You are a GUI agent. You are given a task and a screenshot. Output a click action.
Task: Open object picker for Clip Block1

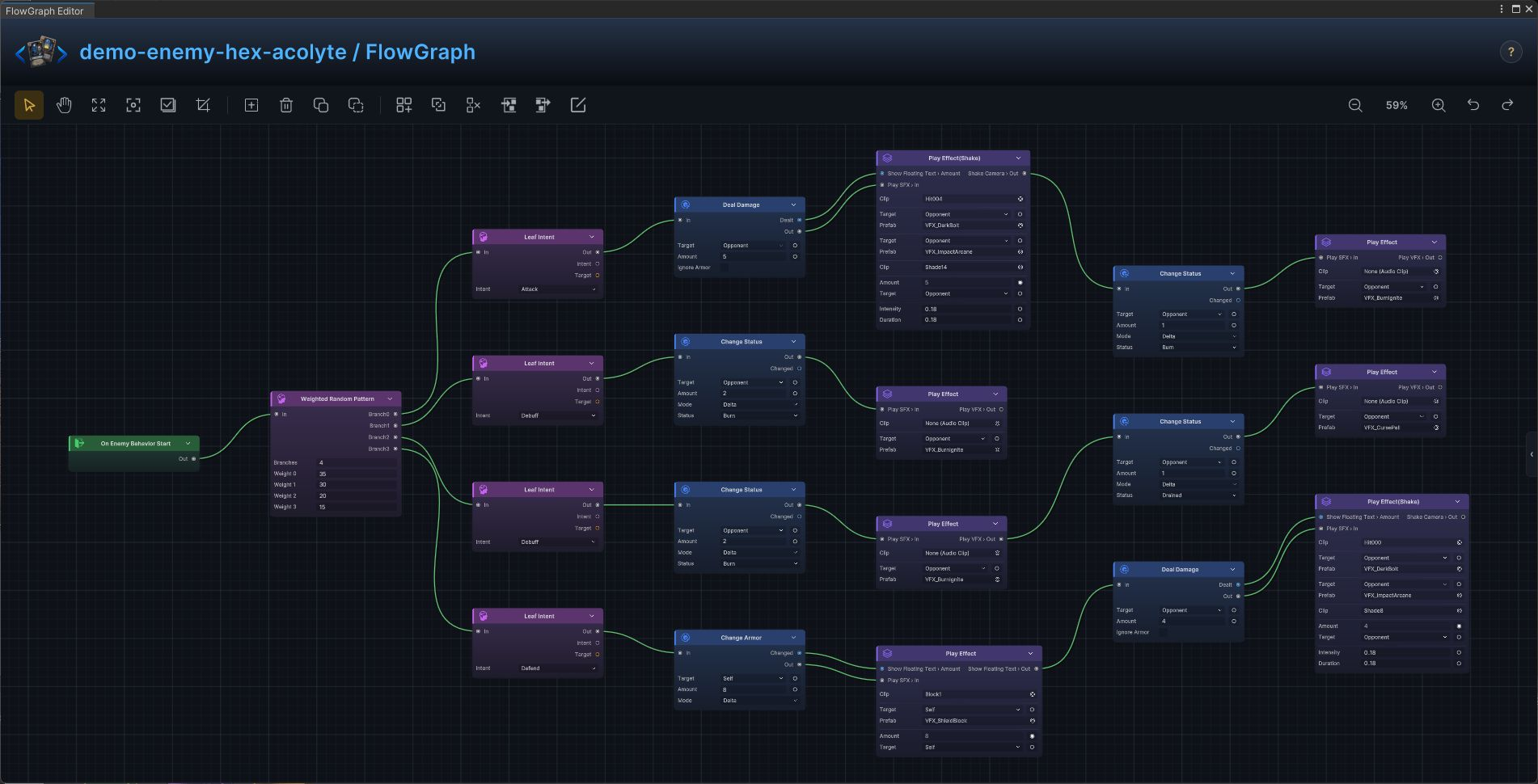pos(1033,694)
